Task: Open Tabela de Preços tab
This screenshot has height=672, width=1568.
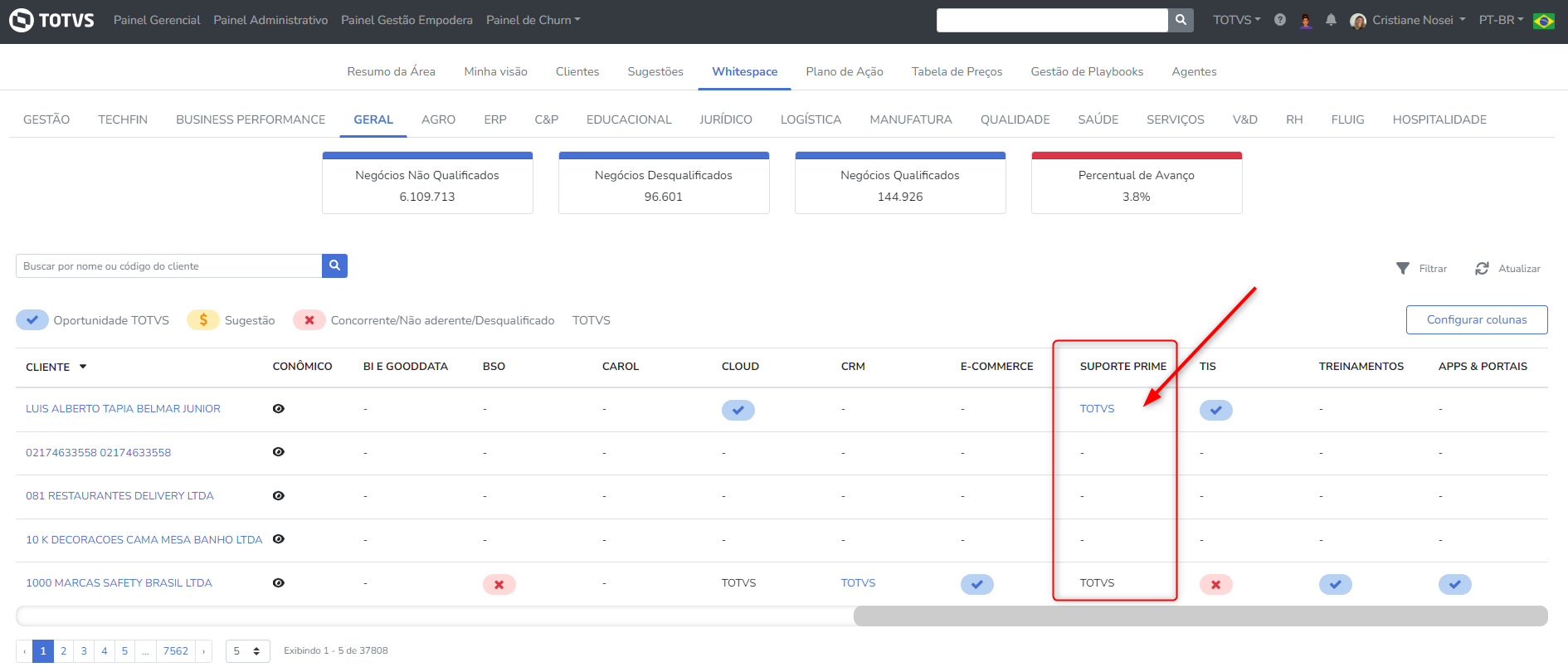Action: pyautogui.click(x=957, y=71)
